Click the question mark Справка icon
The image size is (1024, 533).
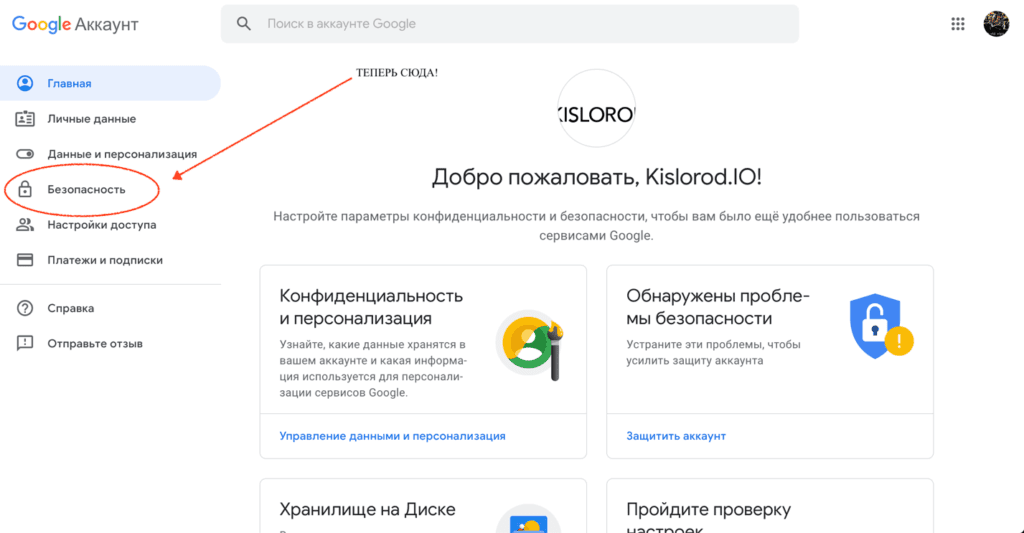(26, 308)
